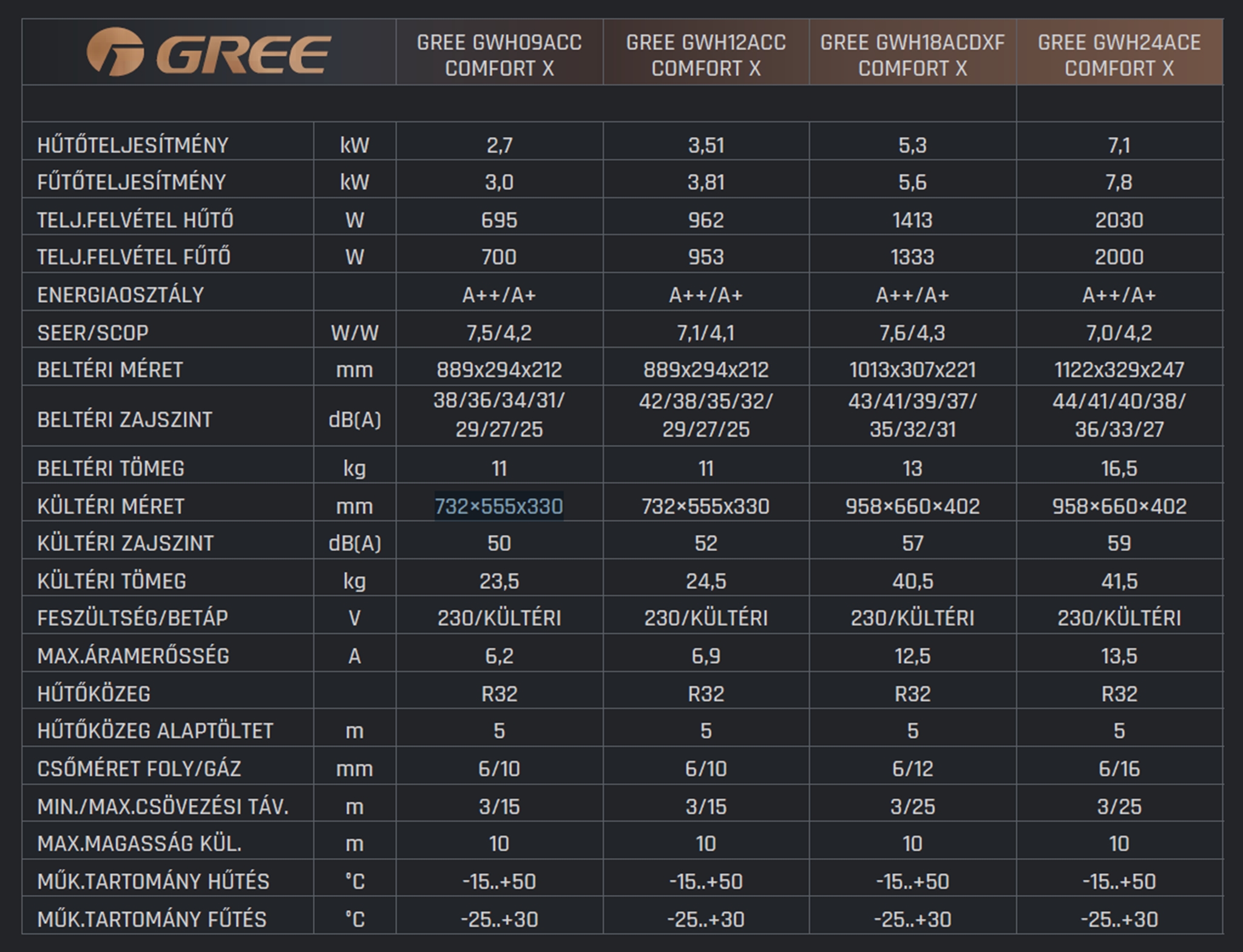Click the kW unit in FŰTŐTELJESÍTMÉNY row
Viewport: 1243px width, 952px height.
pyautogui.click(x=354, y=182)
